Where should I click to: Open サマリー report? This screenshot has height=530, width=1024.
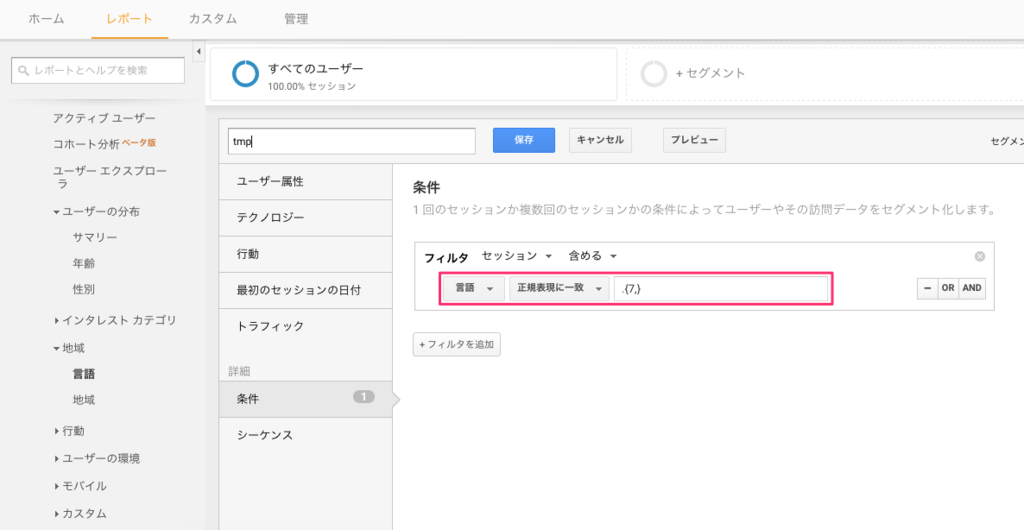point(95,238)
